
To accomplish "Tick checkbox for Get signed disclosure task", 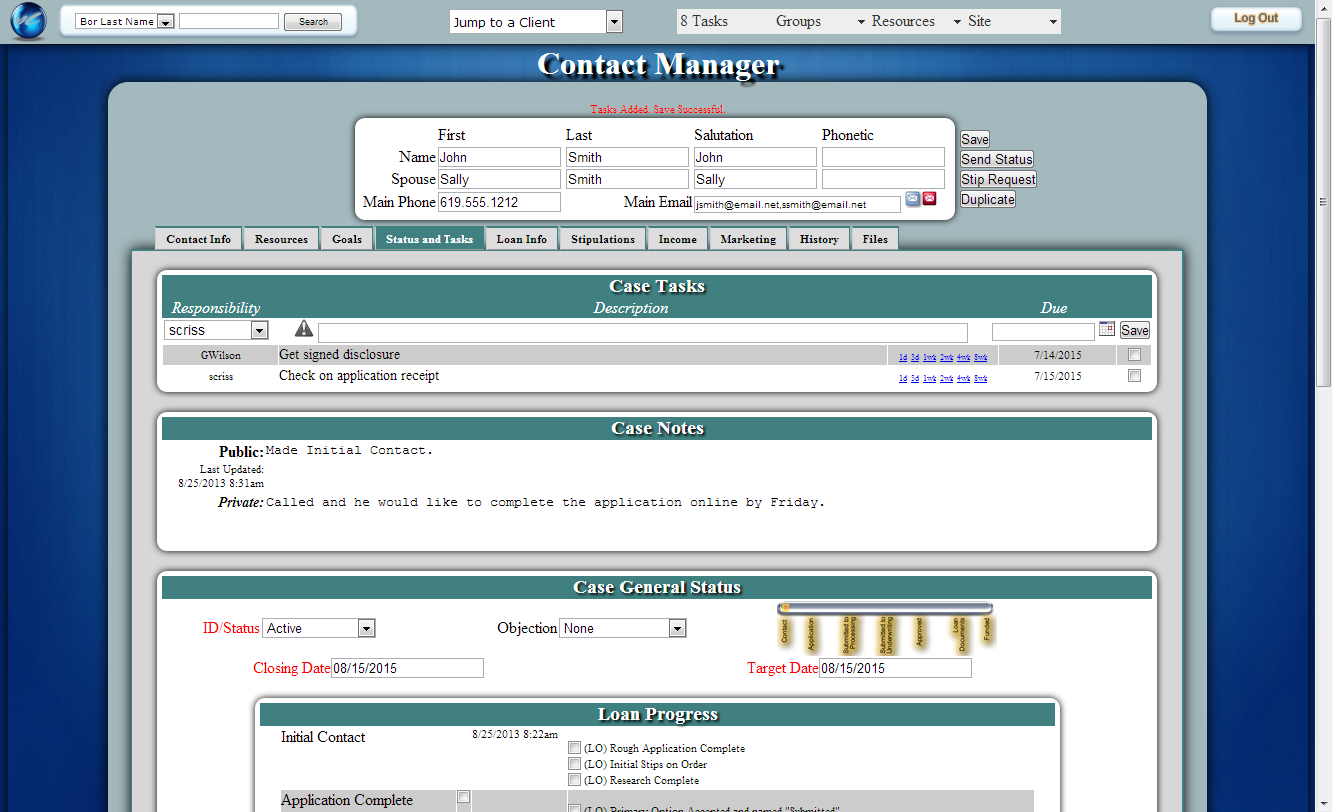I will pos(1134,355).
